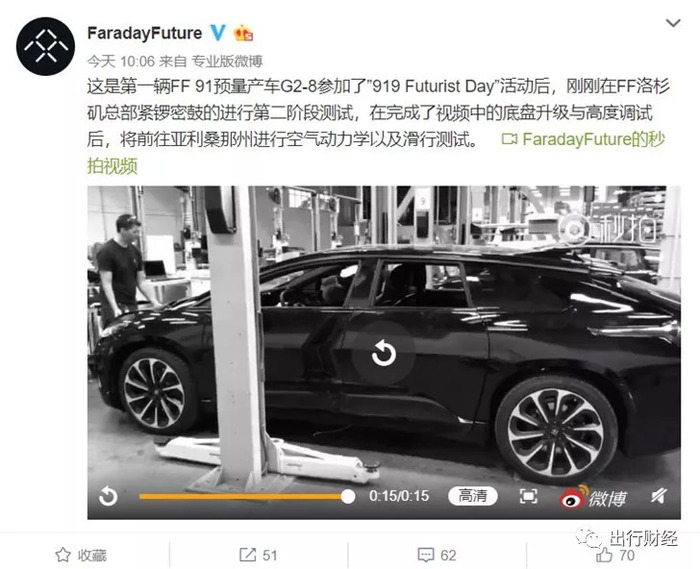Enter fullscreen with the fullscreen icon
The width and height of the screenshot is (700, 569).
[529, 496]
